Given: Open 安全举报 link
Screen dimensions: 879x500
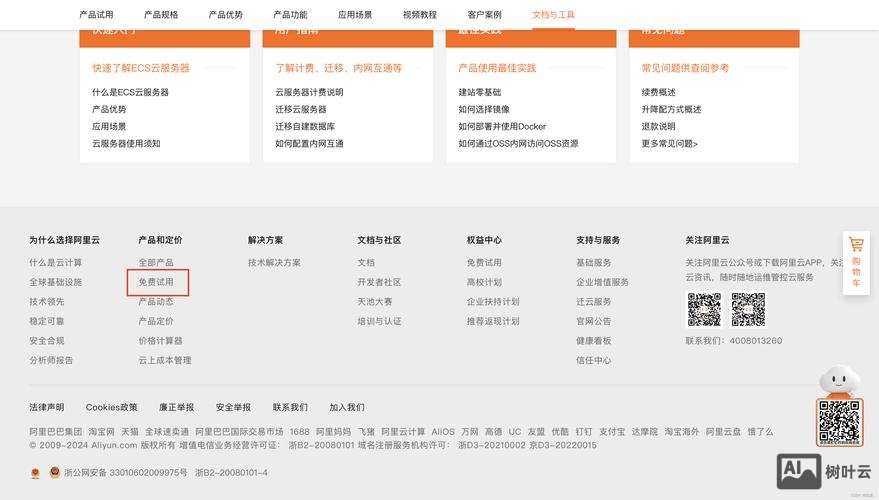Looking at the screenshot, I should point(233,408).
